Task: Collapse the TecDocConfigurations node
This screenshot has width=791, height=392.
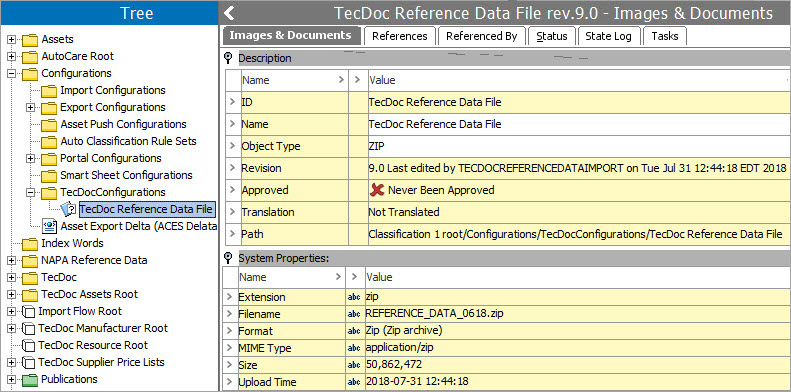Action: click(31, 193)
